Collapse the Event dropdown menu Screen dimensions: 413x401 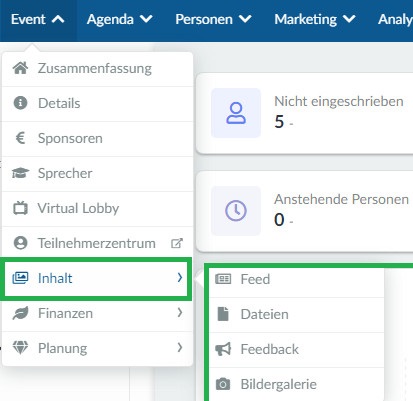[x=38, y=19]
